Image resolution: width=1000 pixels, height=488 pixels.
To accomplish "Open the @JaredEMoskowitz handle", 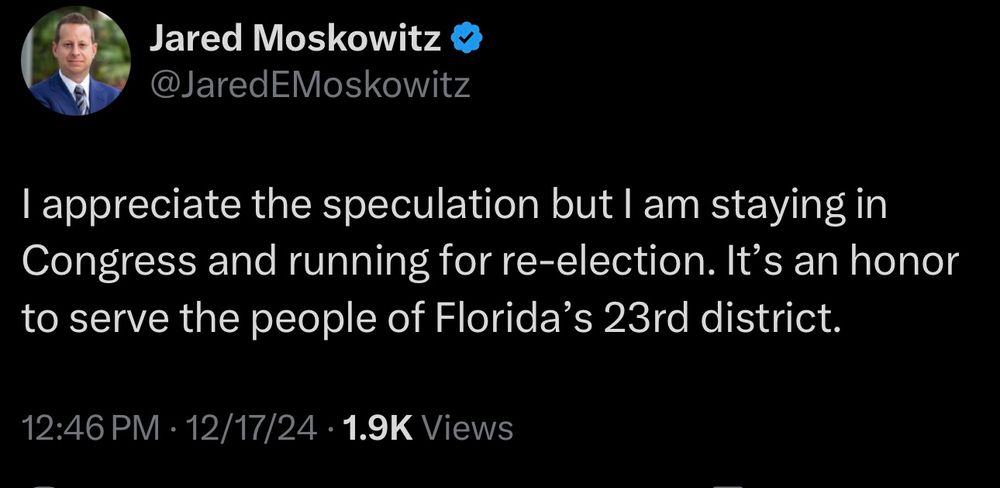I will (x=308, y=86).
